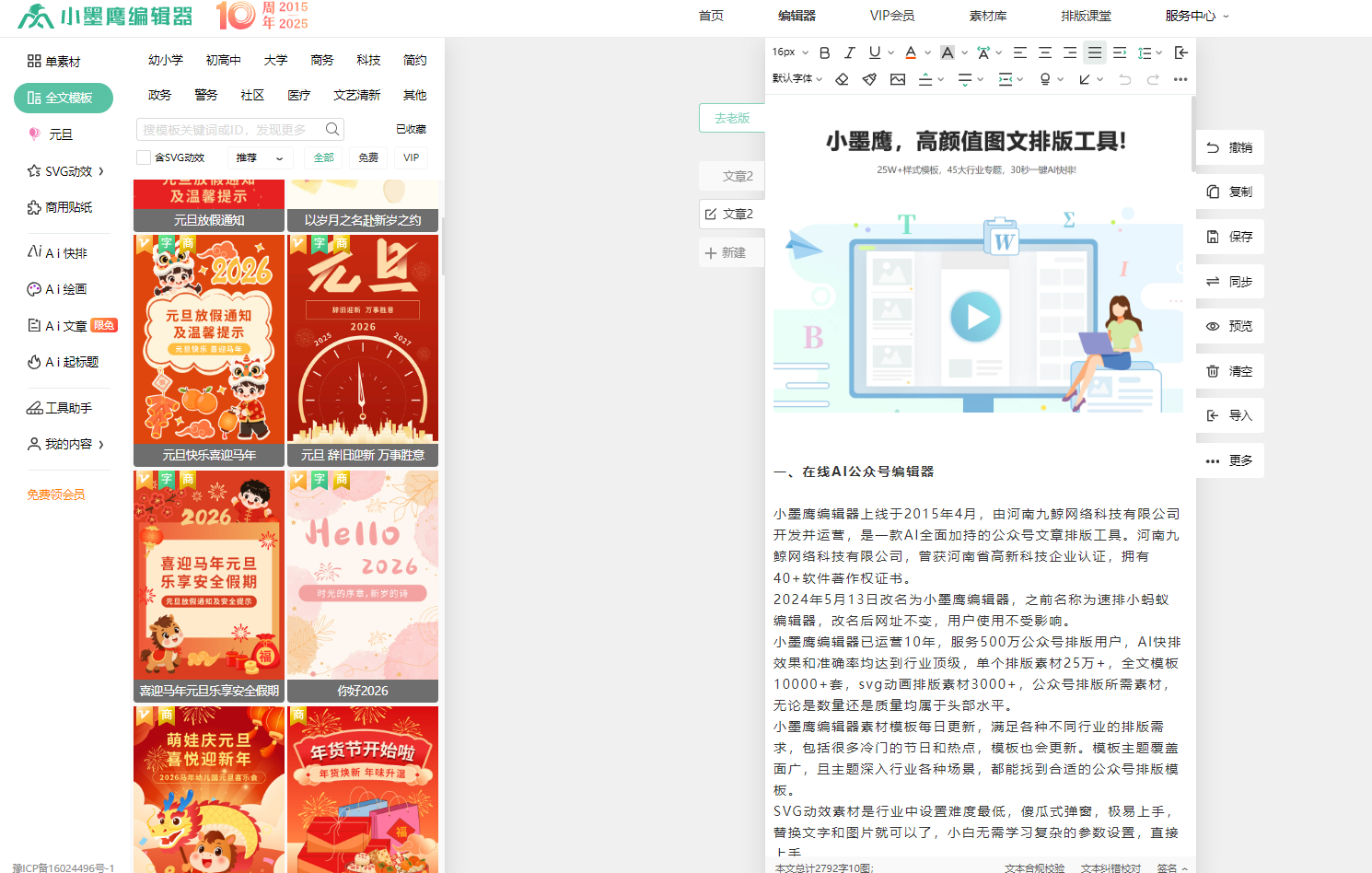The height and width of the screenshot is (873, 1372).
Task: Undo using the toolbar undo arrow
Action: point(1124,79)
